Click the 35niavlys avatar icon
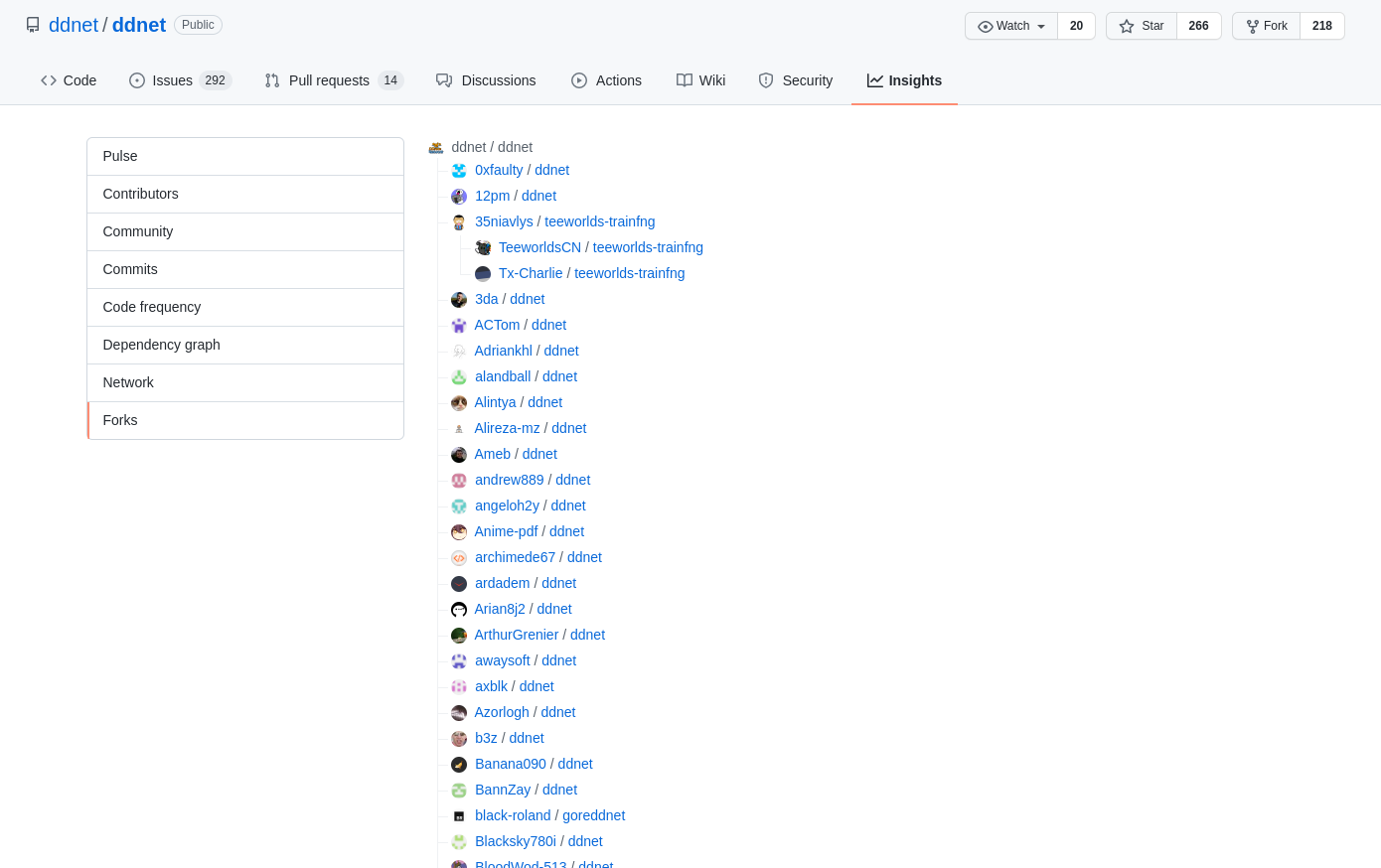 459,222
